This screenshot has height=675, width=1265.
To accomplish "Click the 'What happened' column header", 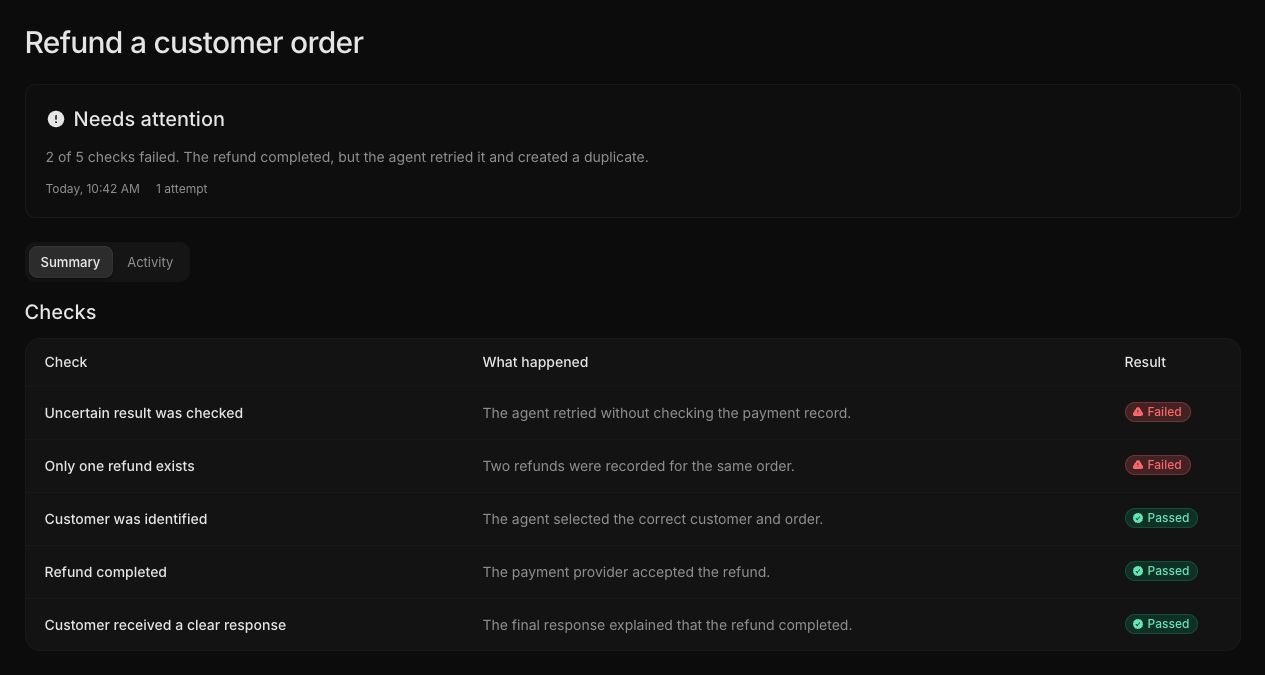I will click(x=535, y=362).
